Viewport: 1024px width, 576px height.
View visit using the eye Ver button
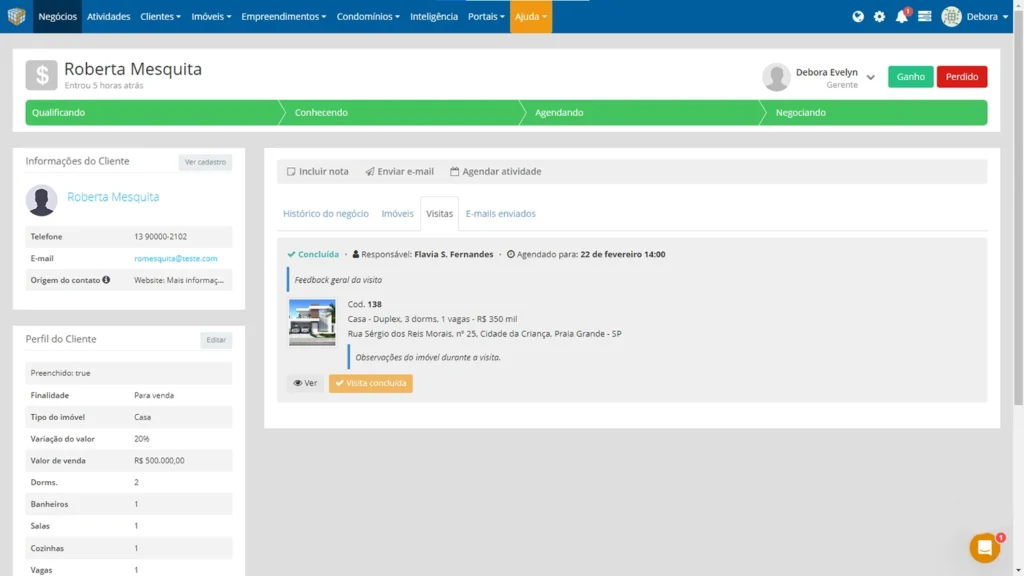tap(305, 383)
